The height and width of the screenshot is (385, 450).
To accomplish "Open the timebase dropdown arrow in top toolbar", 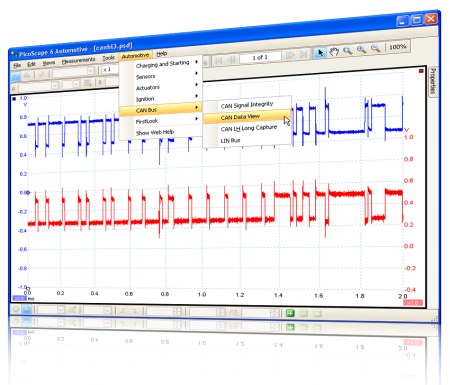I will point(91,71).
